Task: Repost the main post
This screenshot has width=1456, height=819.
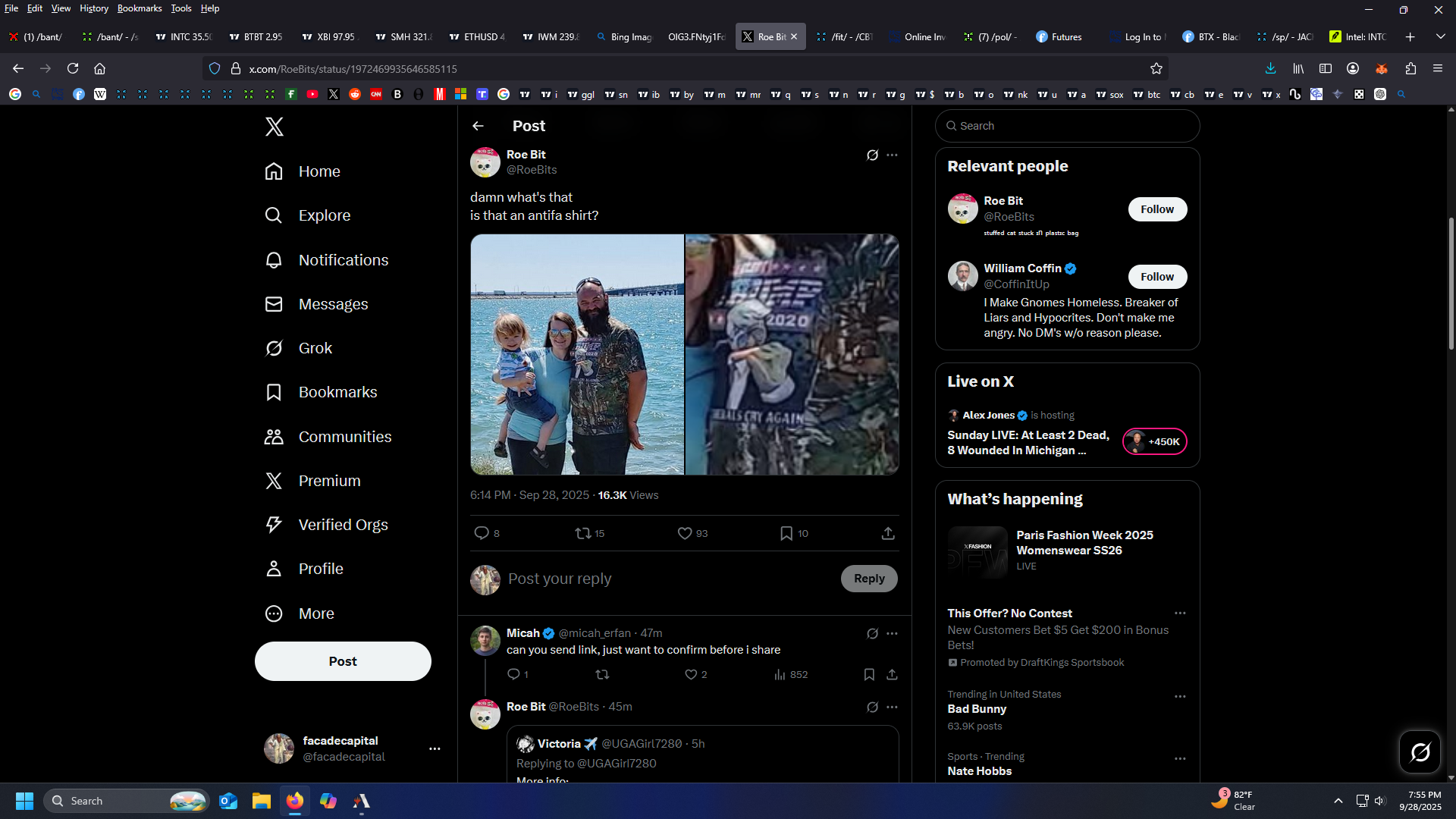Action: 582,533
